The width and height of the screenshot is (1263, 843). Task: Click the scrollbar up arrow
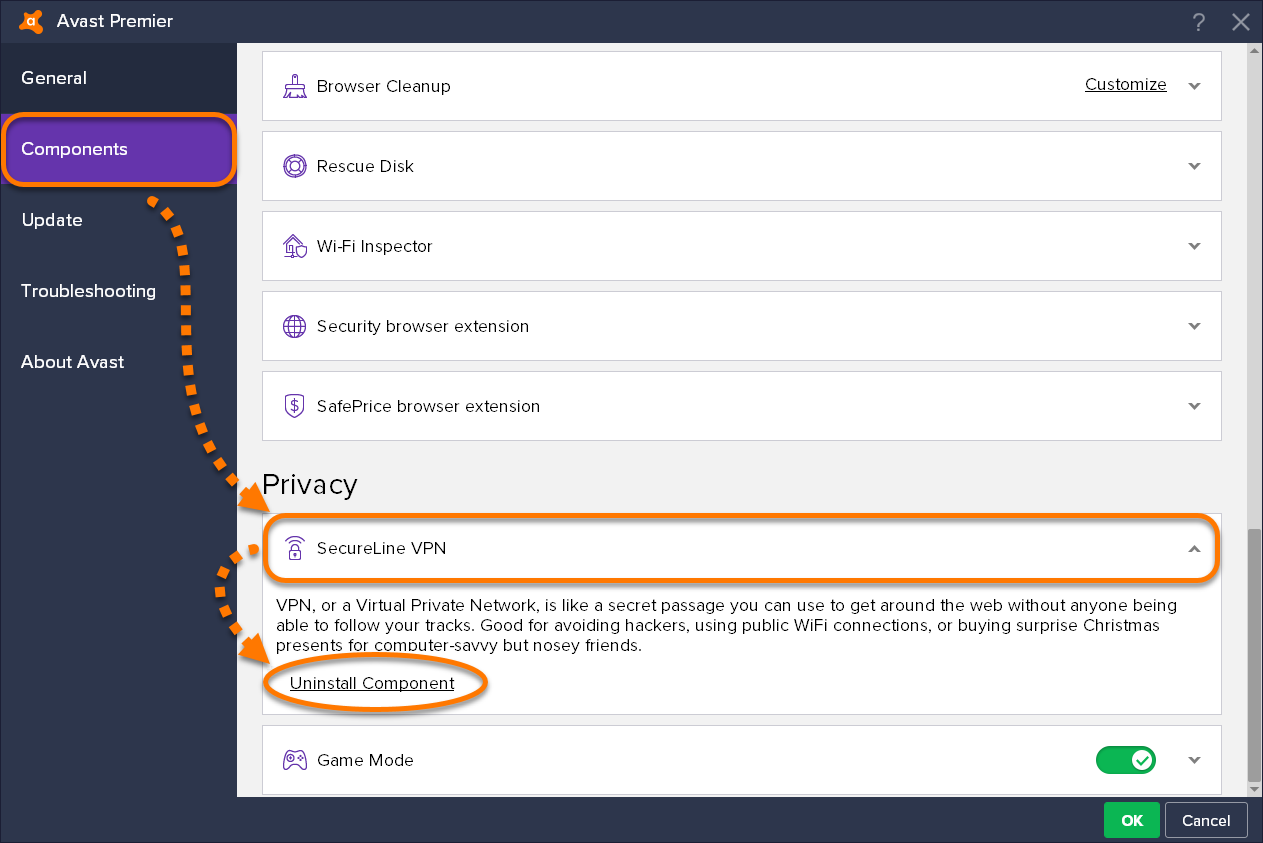click(1255, 51)
